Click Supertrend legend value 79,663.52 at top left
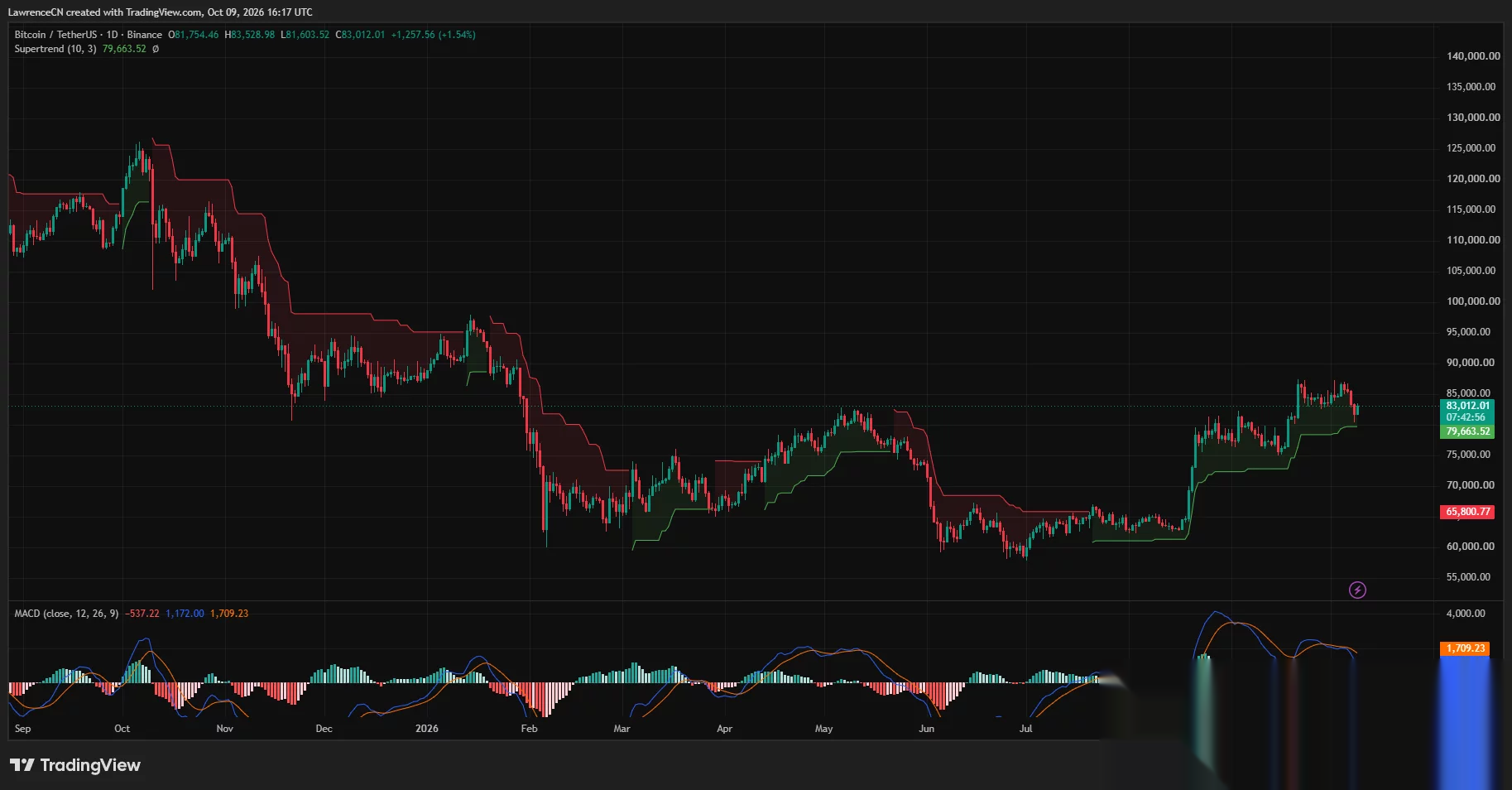The width and height of the screenshot is (1512, 790). coord(124,49)
